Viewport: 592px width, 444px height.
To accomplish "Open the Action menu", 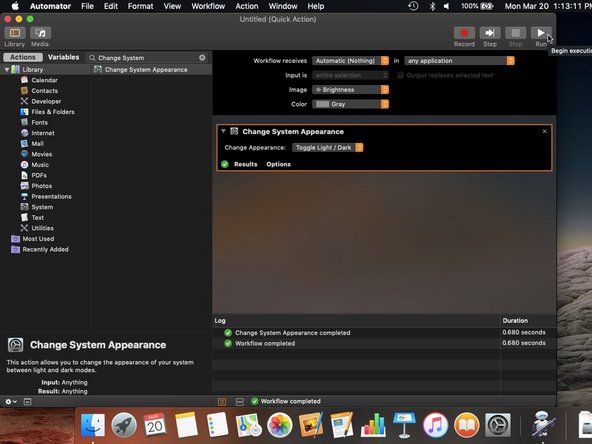I will tap(247, 6).
